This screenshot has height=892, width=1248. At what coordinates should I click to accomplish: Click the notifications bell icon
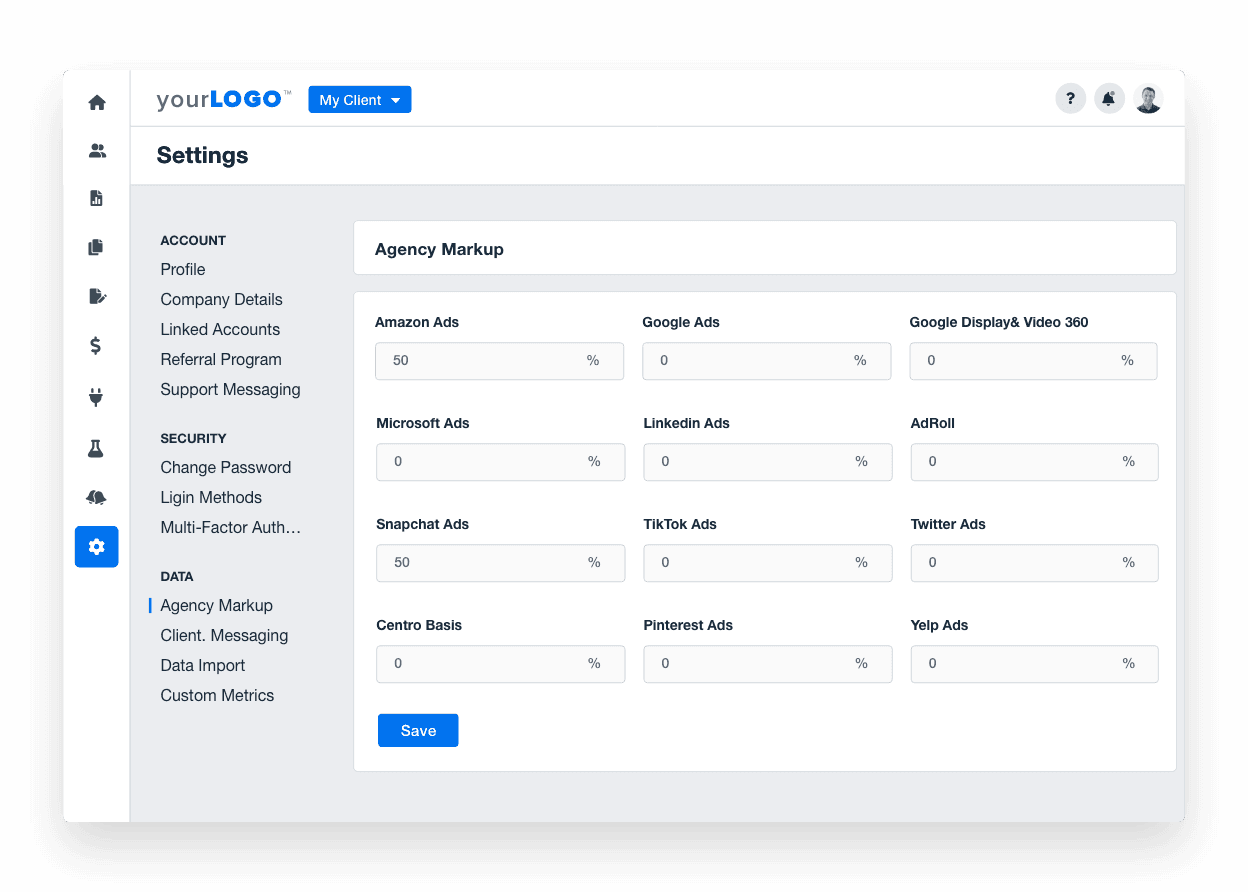tap(1109, 98)
